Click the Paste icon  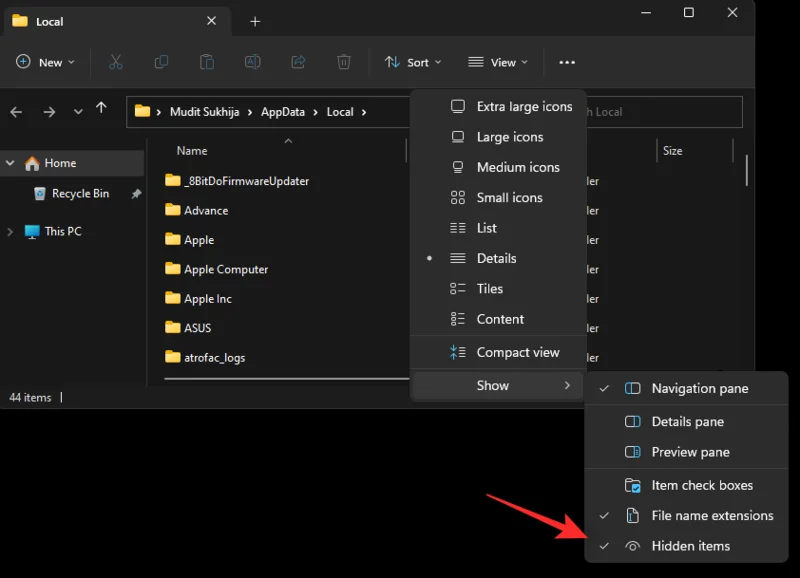tap(206, 62)
